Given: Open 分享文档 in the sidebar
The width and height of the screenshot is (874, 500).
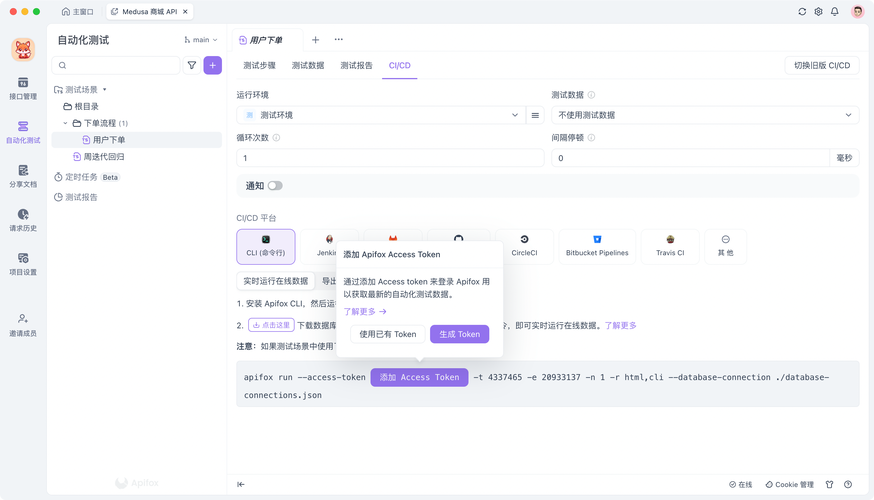Looking at the screenshot, I should [23, 177].
